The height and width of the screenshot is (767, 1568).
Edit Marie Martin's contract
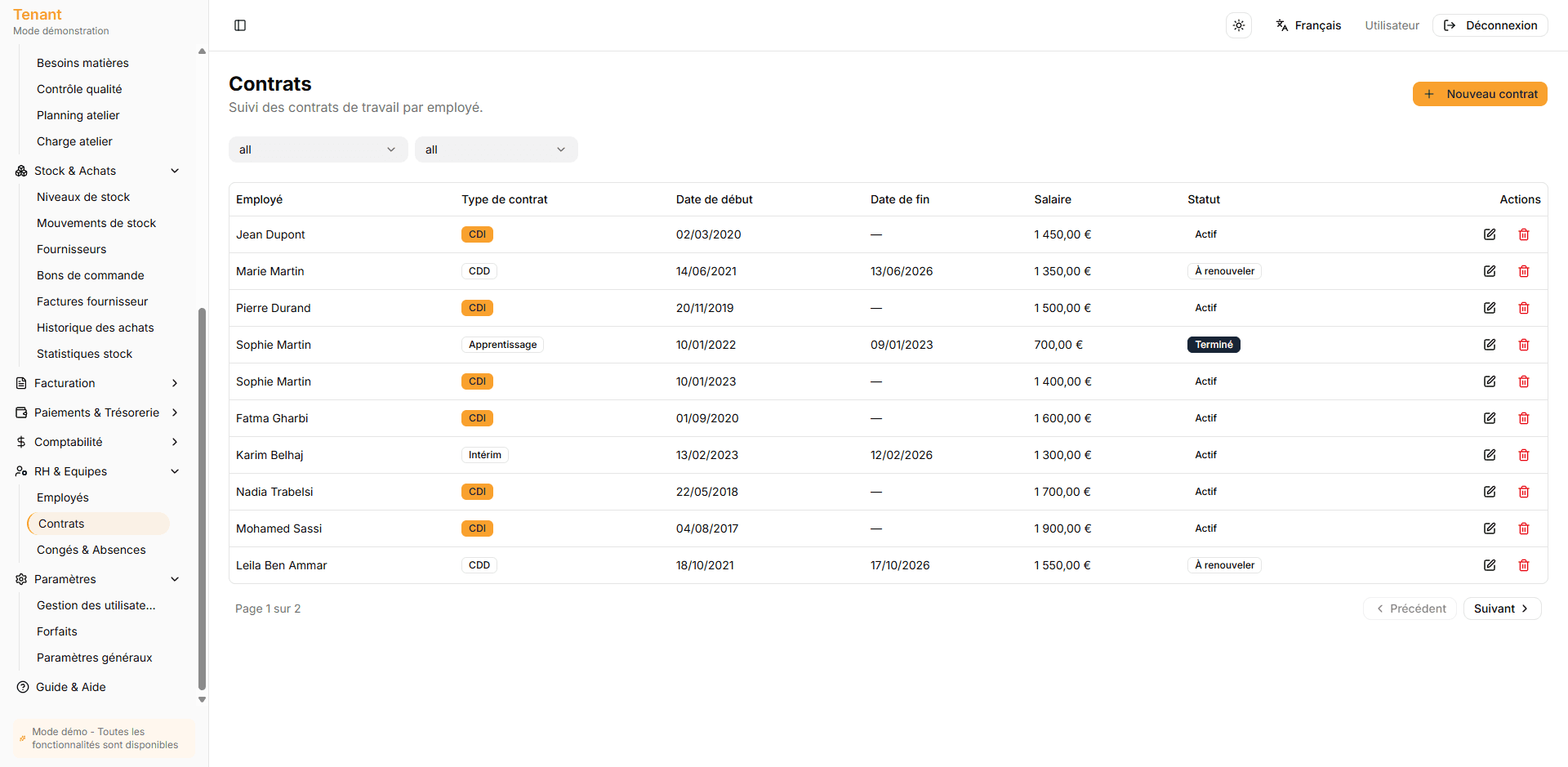(1490, 271)
